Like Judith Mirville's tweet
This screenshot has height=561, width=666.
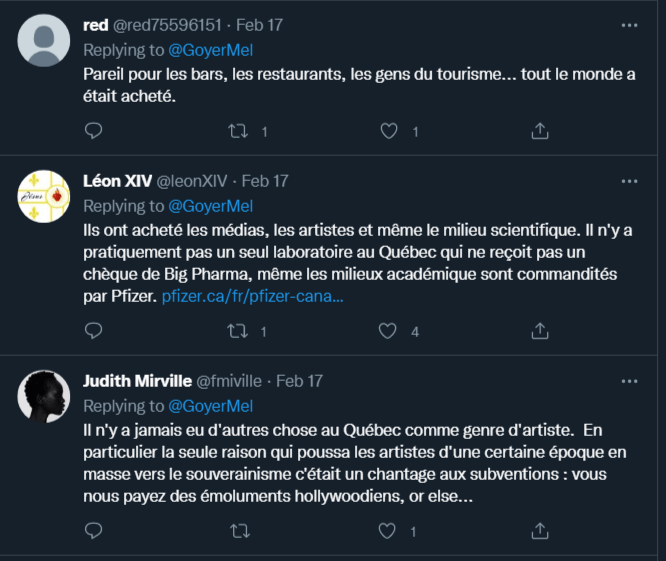(390, 530)
